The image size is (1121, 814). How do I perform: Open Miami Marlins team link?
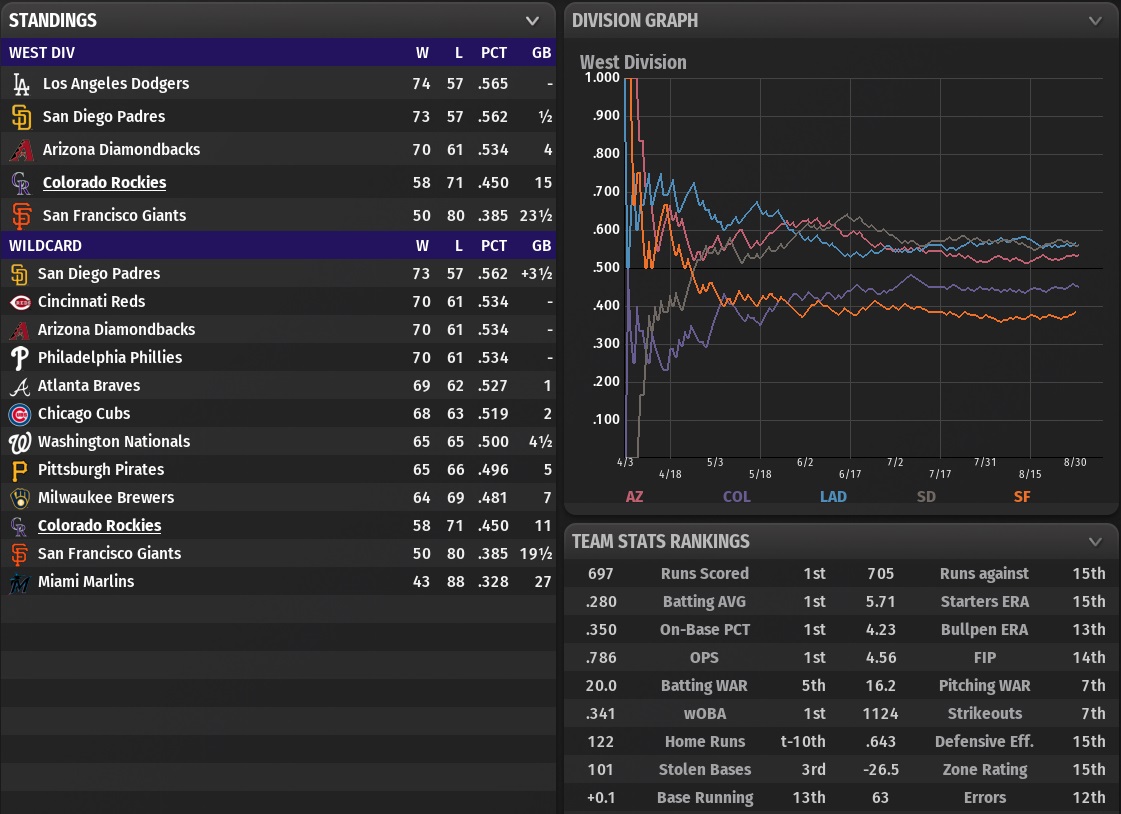coord(86,581)
